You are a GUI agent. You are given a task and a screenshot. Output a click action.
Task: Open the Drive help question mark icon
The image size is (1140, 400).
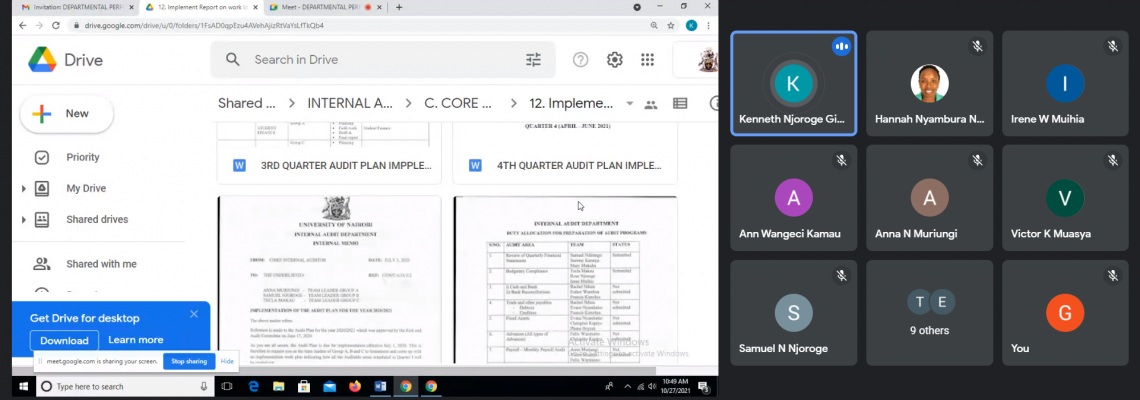[581, 60]
